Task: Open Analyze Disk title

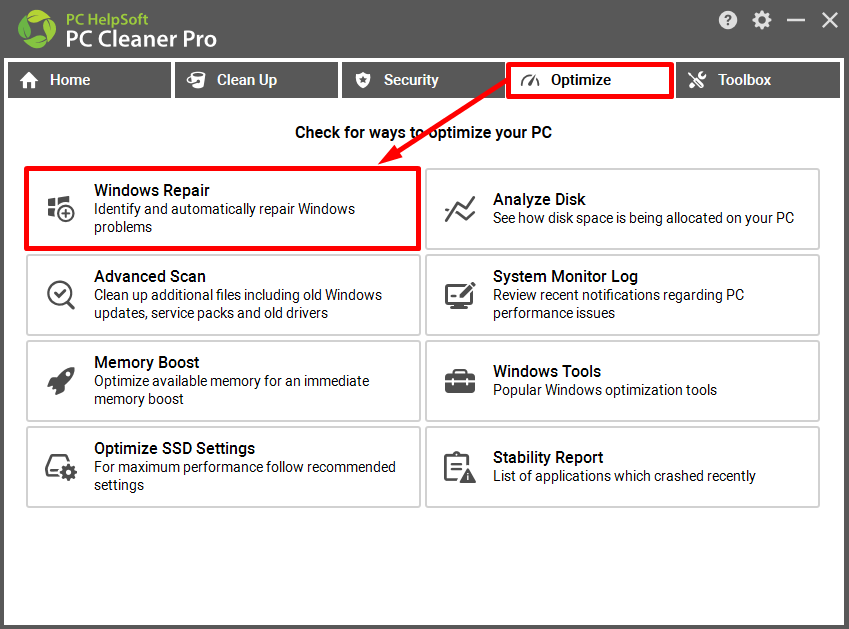Action: [539, 200]
